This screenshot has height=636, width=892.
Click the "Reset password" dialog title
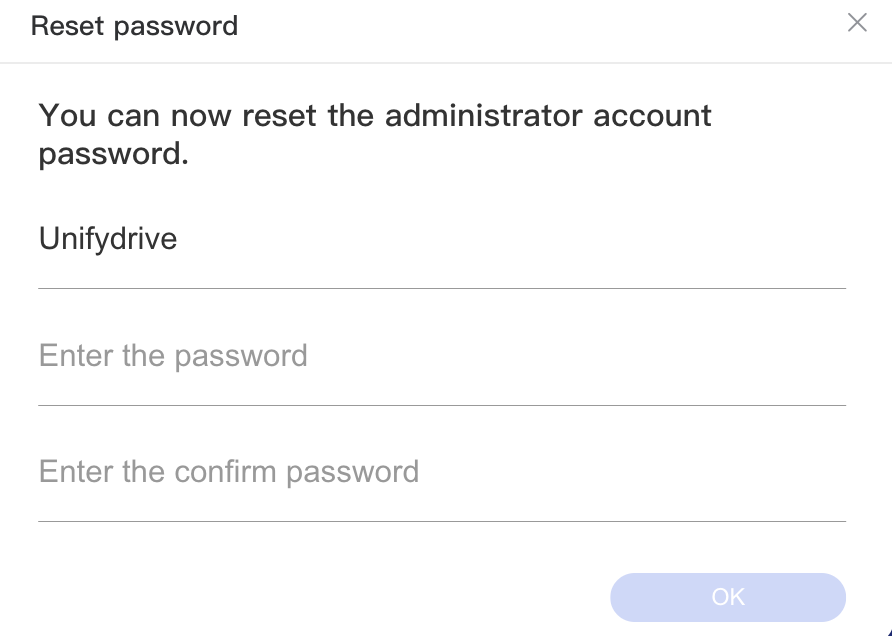coord(134,25)
